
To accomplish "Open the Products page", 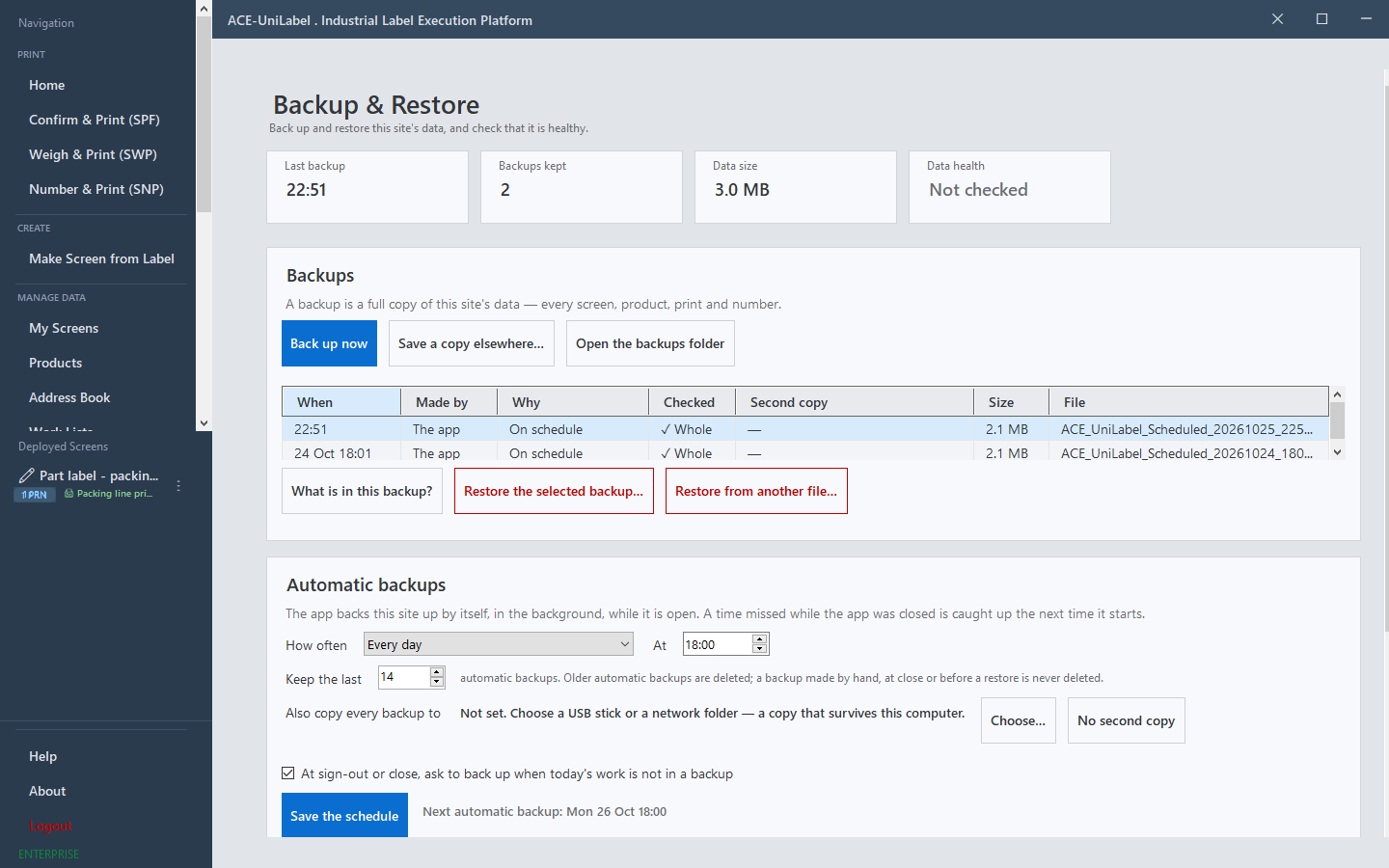I will point(55,363).
